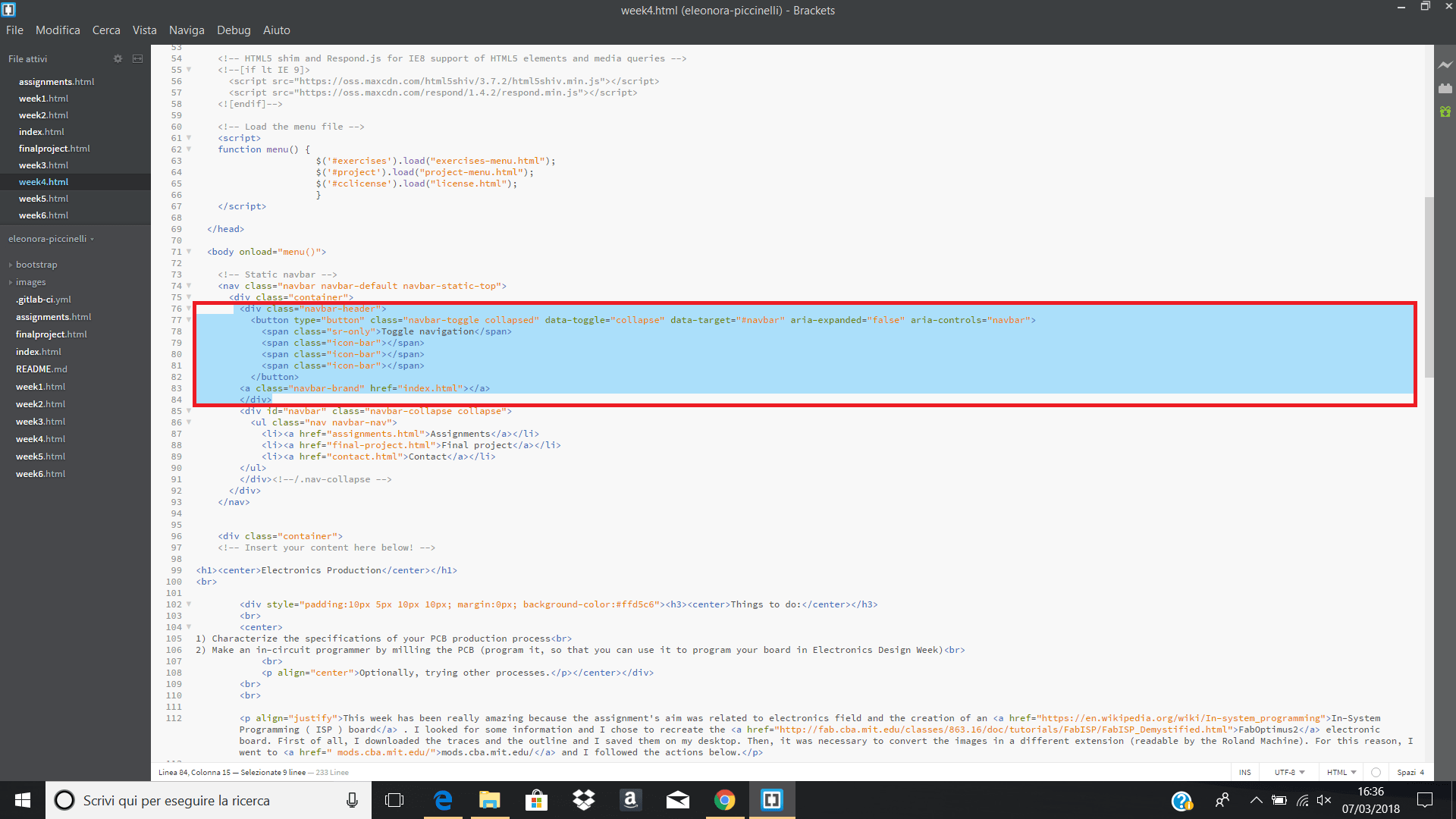
Task: Open the Get Help tray icon
Action: point(1181,800)
